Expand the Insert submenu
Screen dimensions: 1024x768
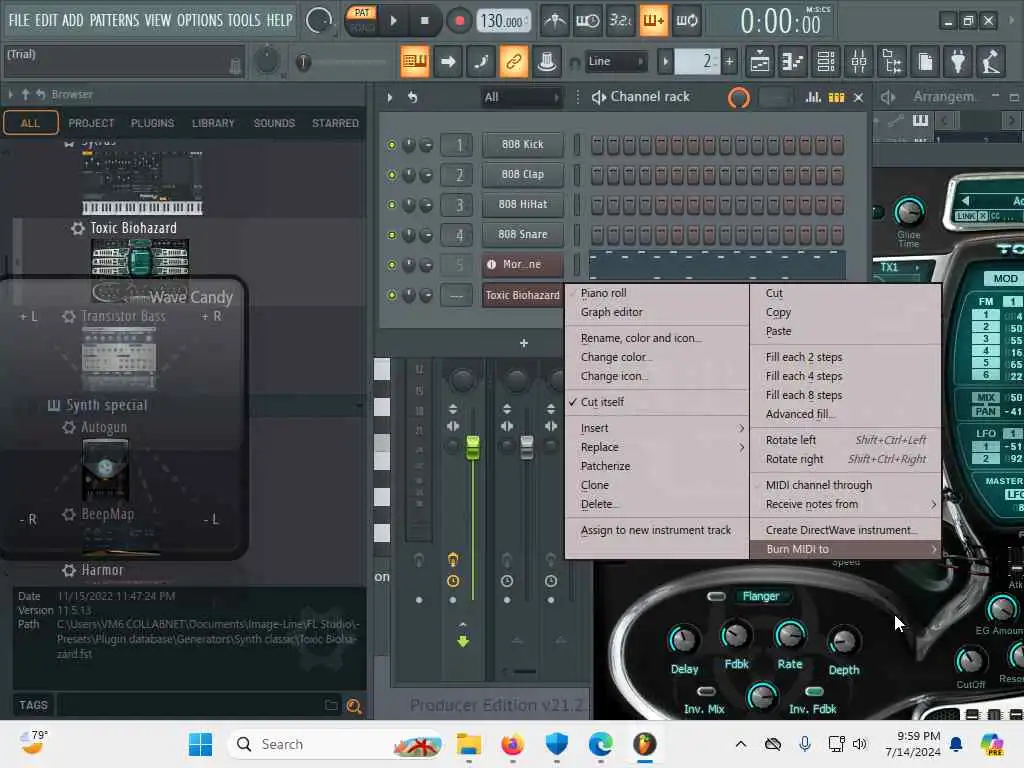pos(656,428)
